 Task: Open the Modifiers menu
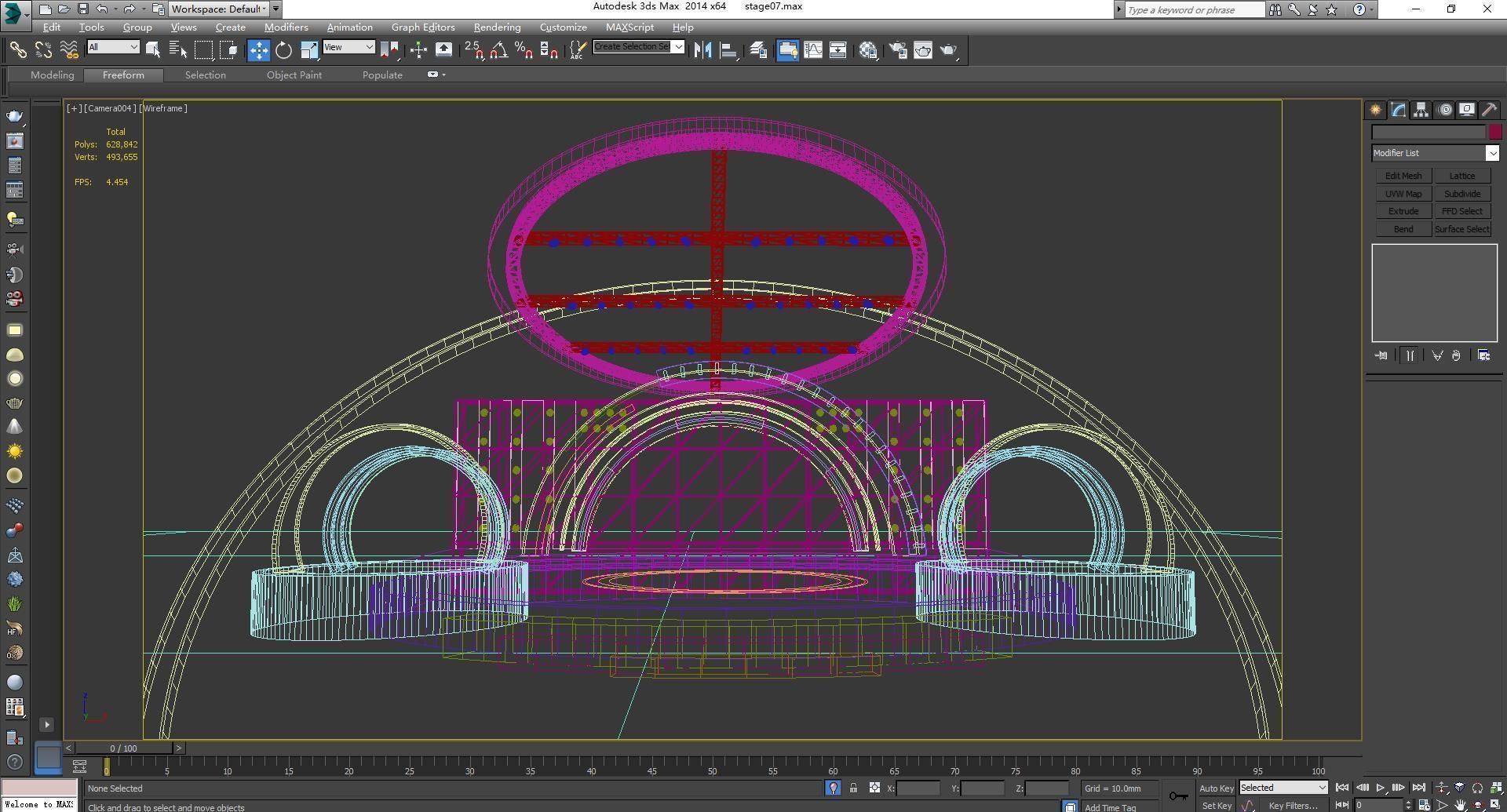[x=286, y=27]
